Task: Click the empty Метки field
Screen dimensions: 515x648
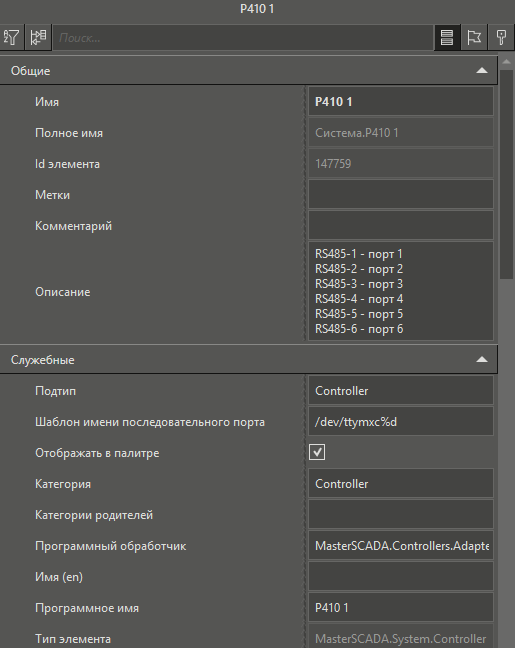Action: tap(401, 194)
